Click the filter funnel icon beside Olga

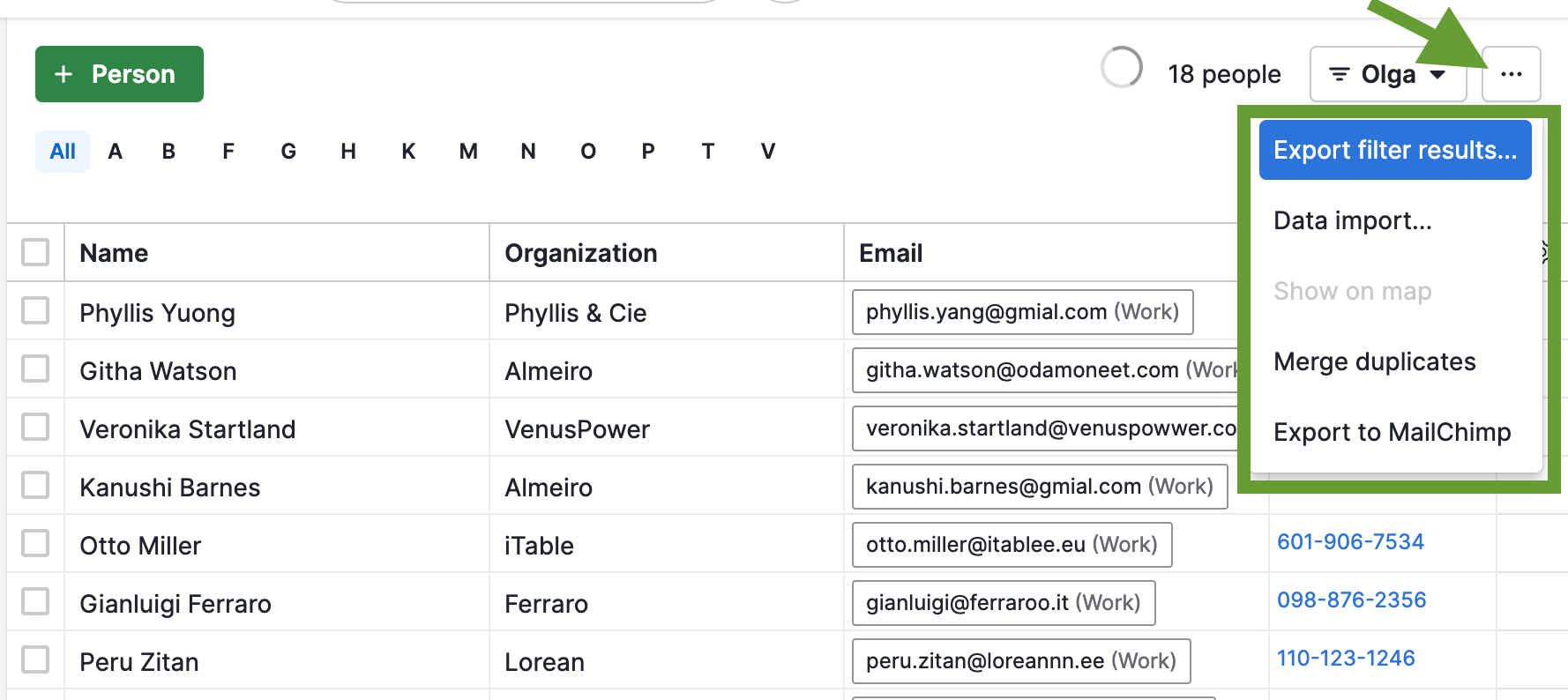point(1340,74)
